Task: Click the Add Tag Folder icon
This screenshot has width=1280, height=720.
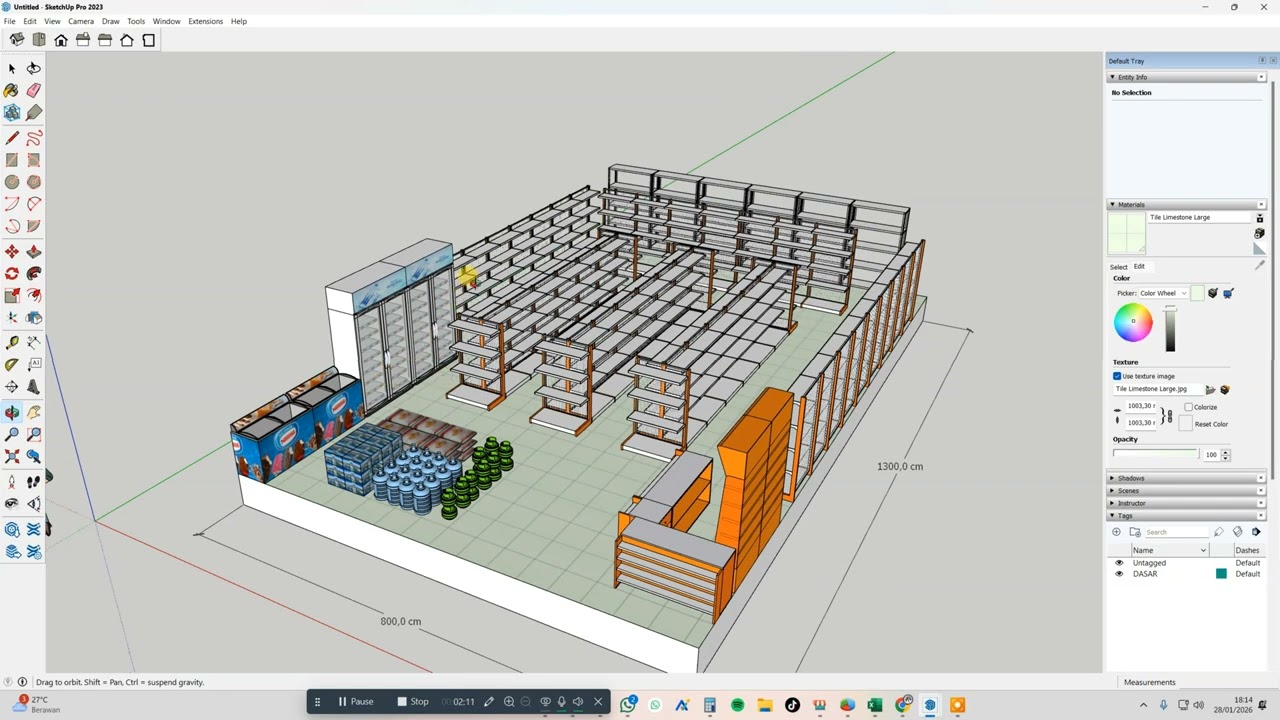Action: [1135, 532]
